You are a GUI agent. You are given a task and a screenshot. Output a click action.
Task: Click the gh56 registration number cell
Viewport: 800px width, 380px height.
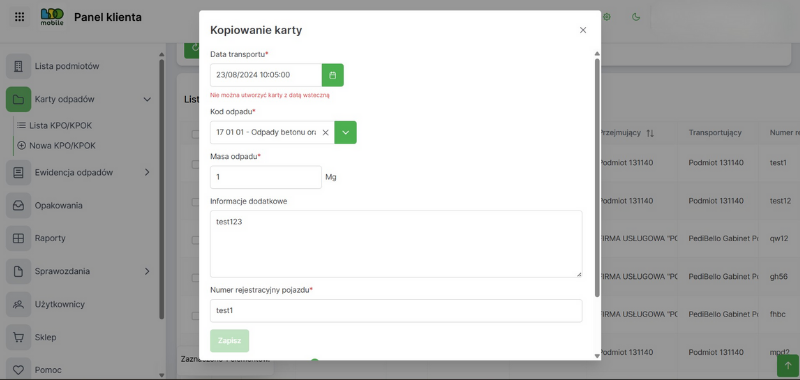[x=779, y=276]
